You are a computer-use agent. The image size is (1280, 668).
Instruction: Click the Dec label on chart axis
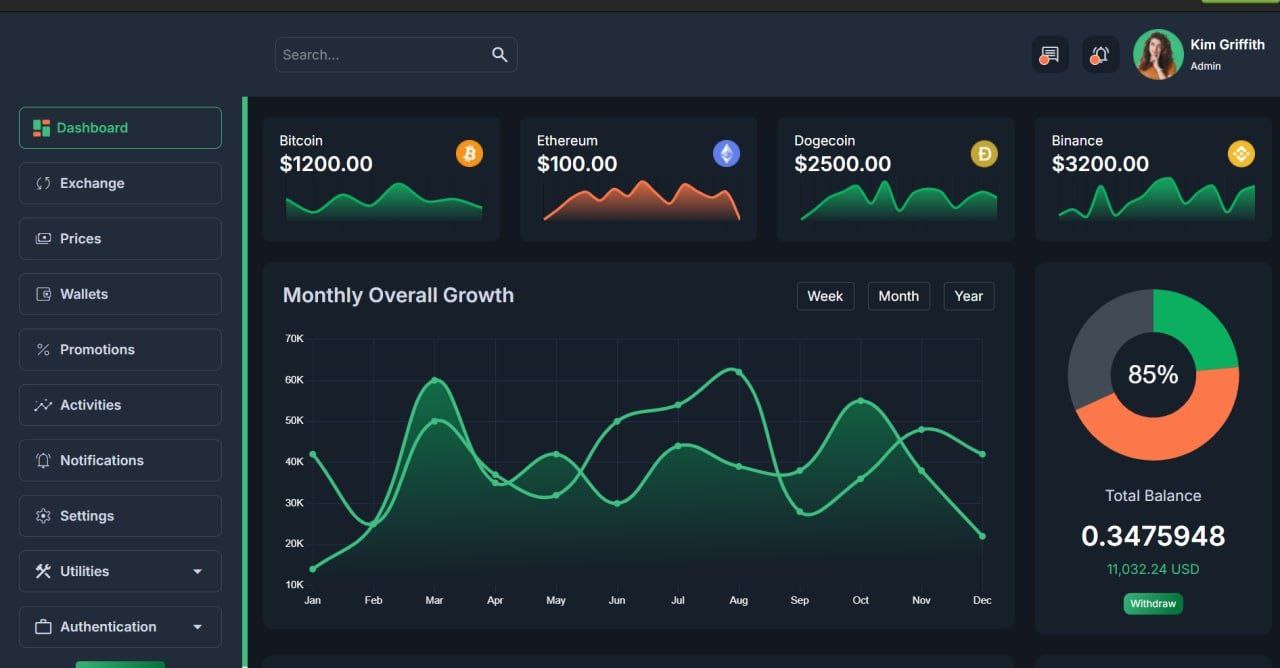point(982,600)
